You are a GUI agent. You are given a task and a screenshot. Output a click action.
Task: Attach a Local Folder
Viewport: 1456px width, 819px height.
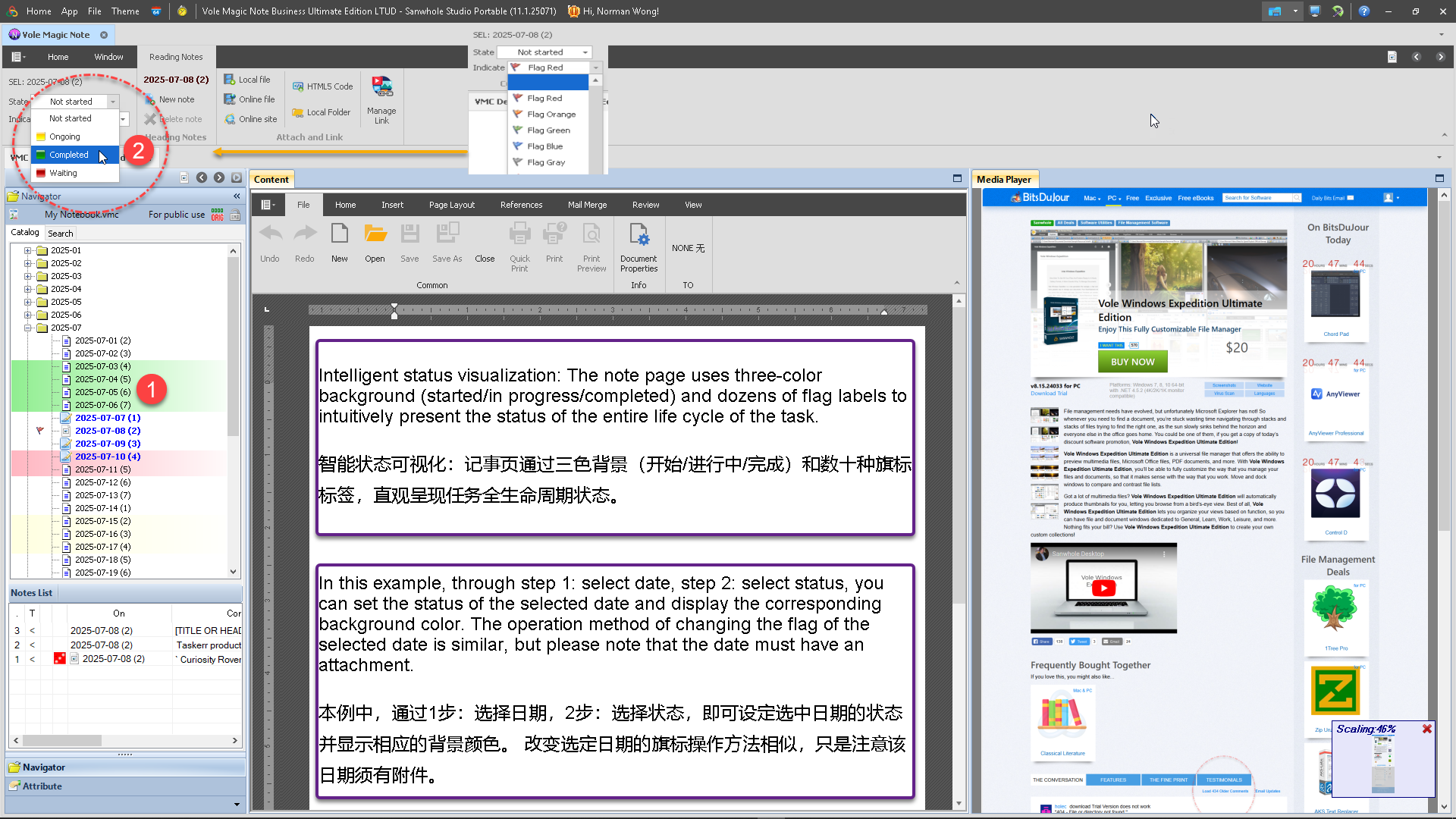click(x=322, y=112)
